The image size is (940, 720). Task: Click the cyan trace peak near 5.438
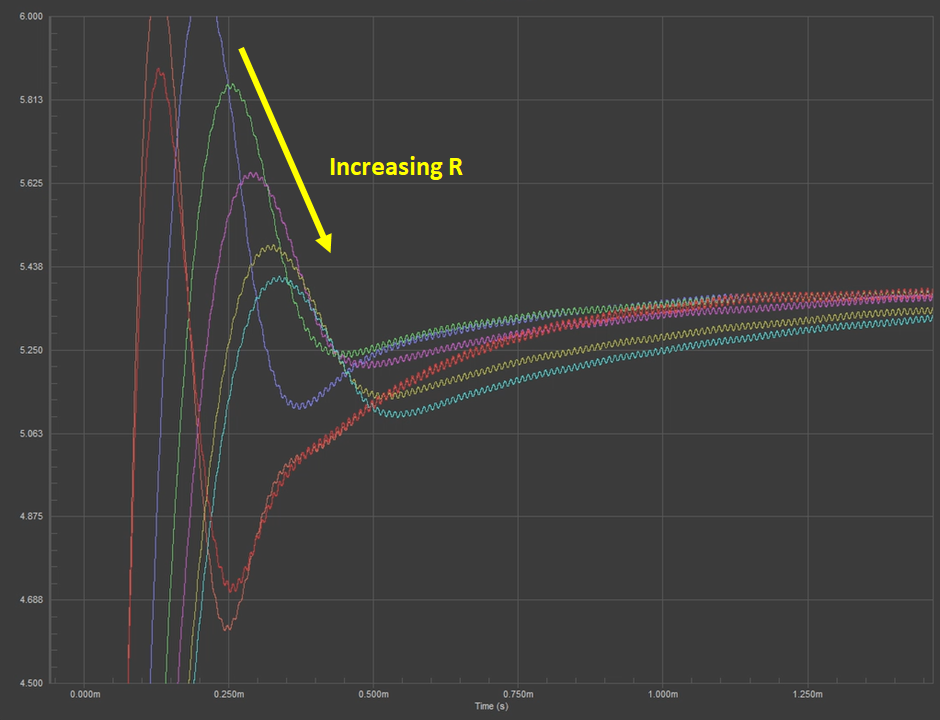click(x=279, y=279)
